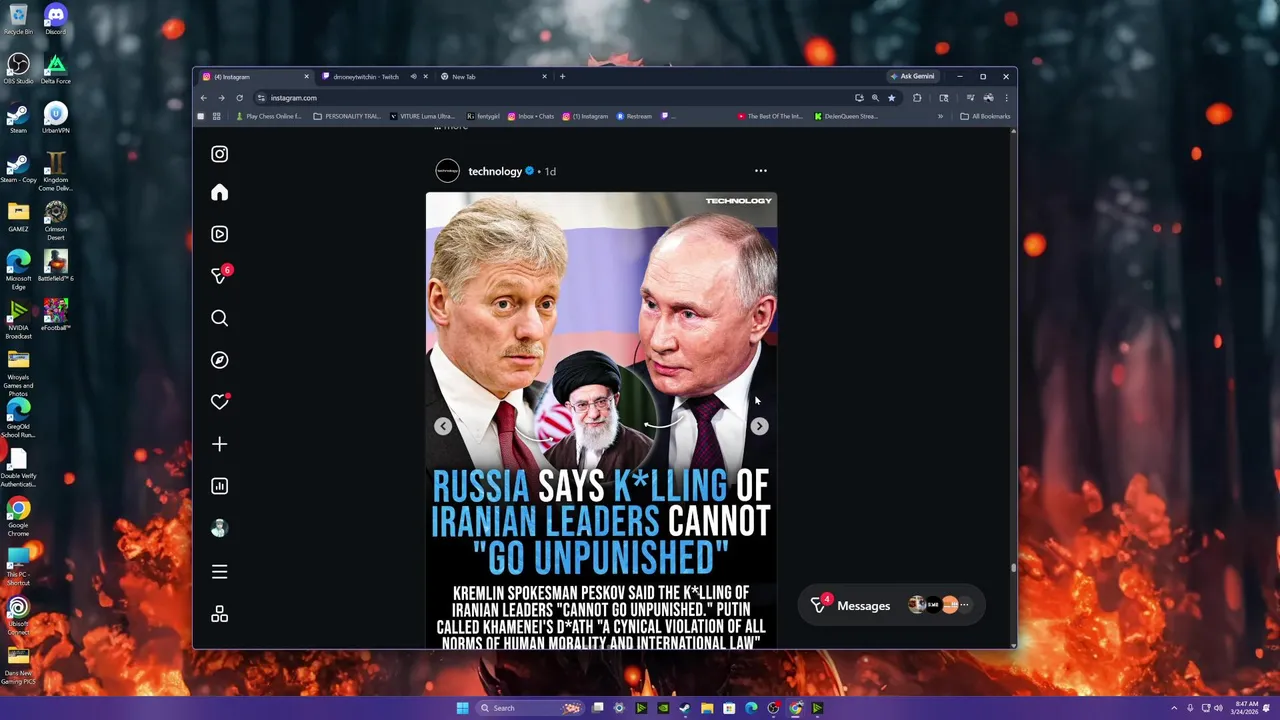The image size is (1280, 720).
Task: Open All Bookmarks folder
Action: 985,116
